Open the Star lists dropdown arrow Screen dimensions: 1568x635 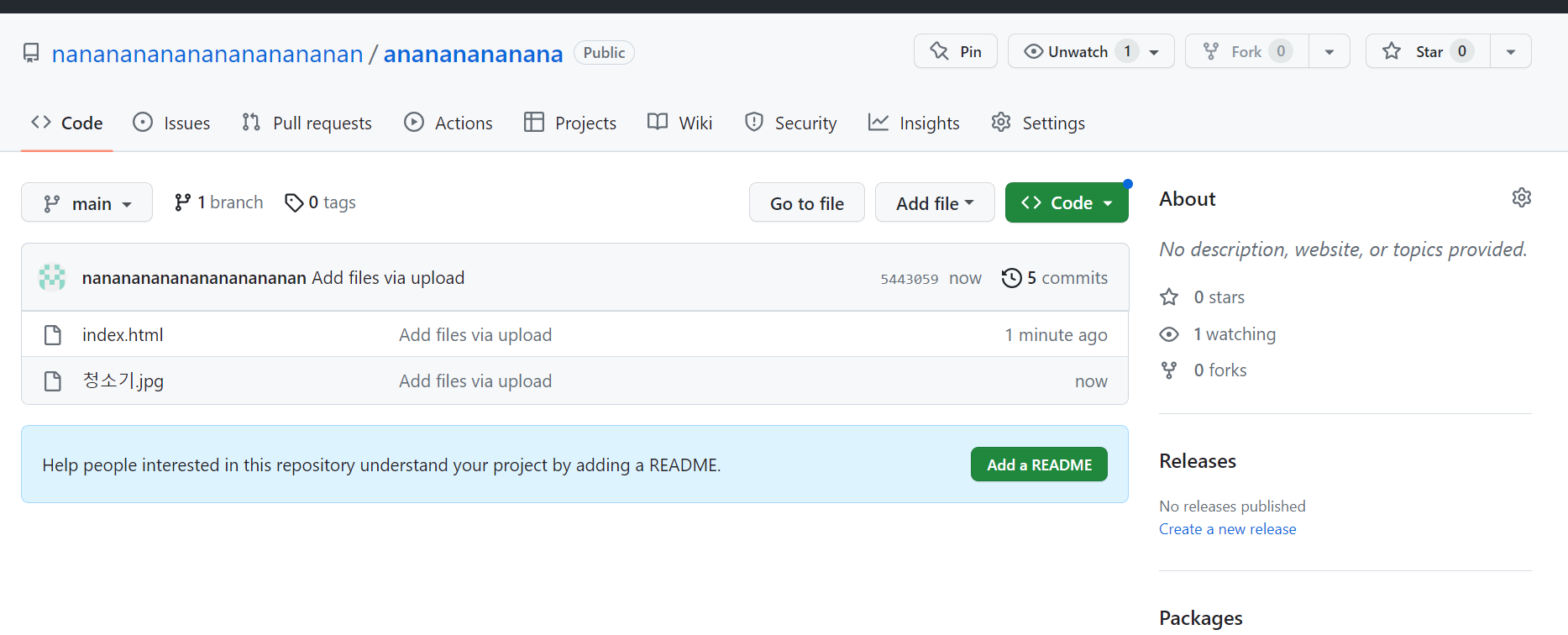[x=1511, y=52]
